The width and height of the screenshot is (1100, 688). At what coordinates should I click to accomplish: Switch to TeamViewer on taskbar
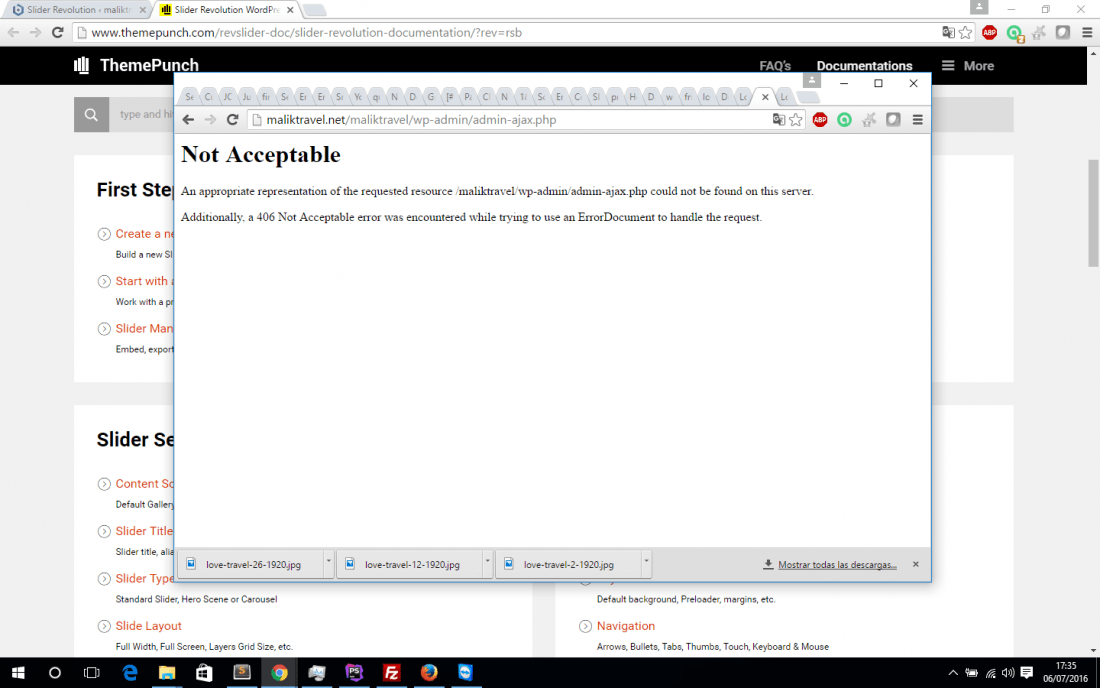[x=466, y=673]
